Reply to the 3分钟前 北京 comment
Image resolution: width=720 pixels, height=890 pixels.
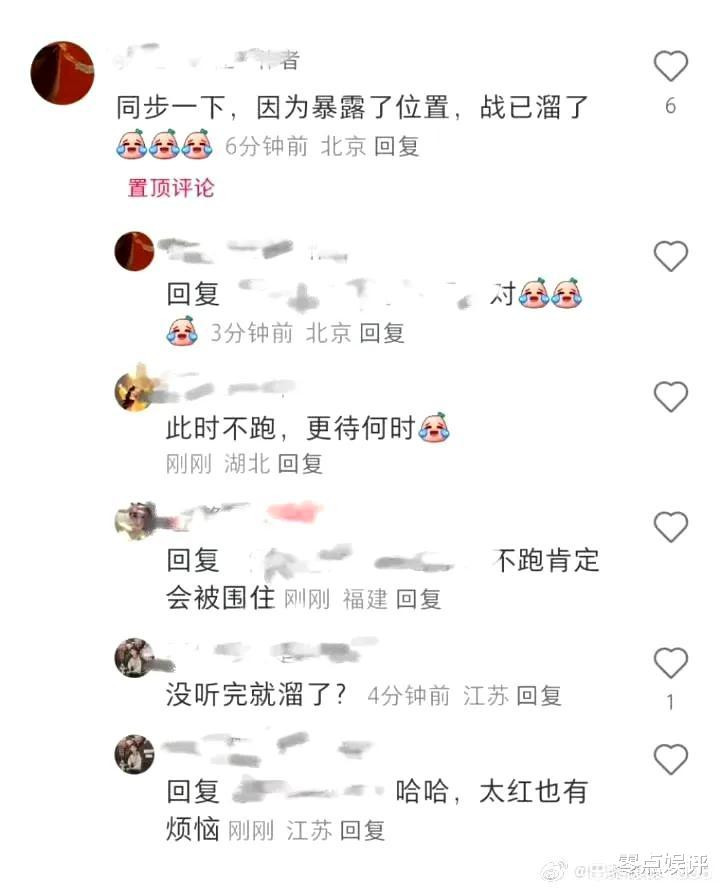click(x=382, y=333)
